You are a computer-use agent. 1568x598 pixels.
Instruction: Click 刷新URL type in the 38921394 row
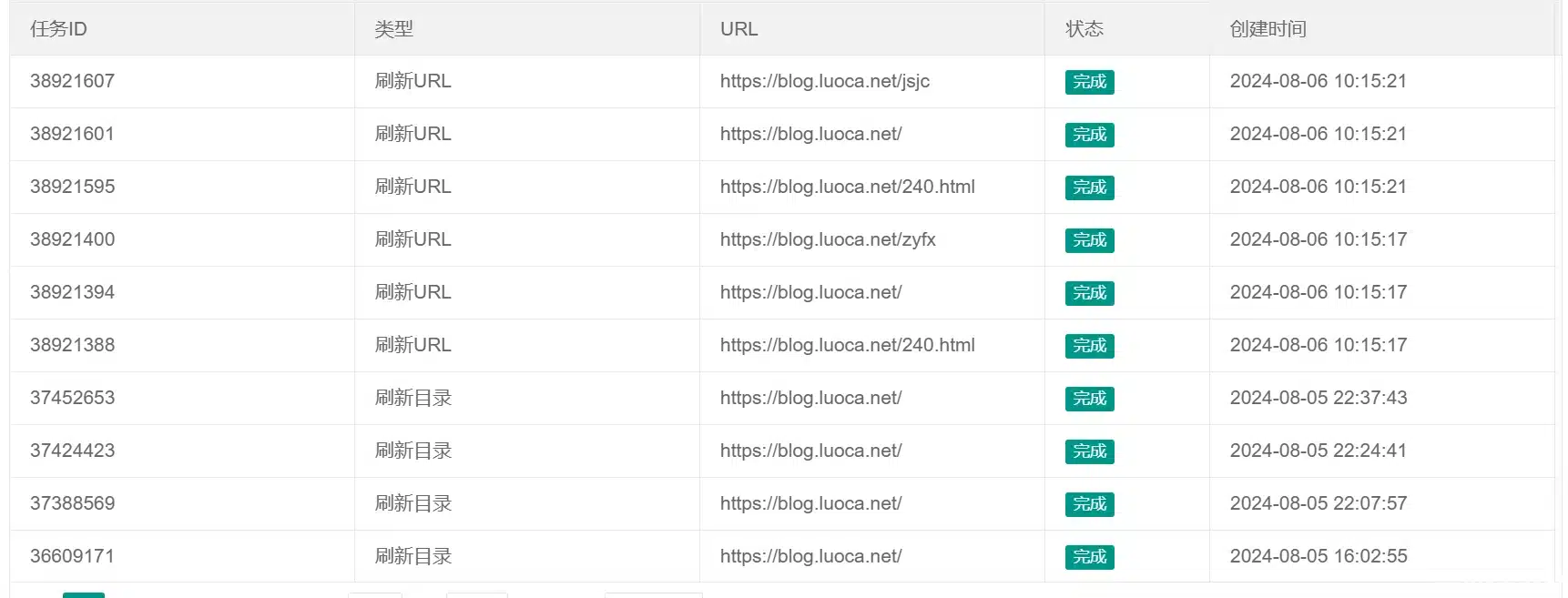(x=412, y=292)
